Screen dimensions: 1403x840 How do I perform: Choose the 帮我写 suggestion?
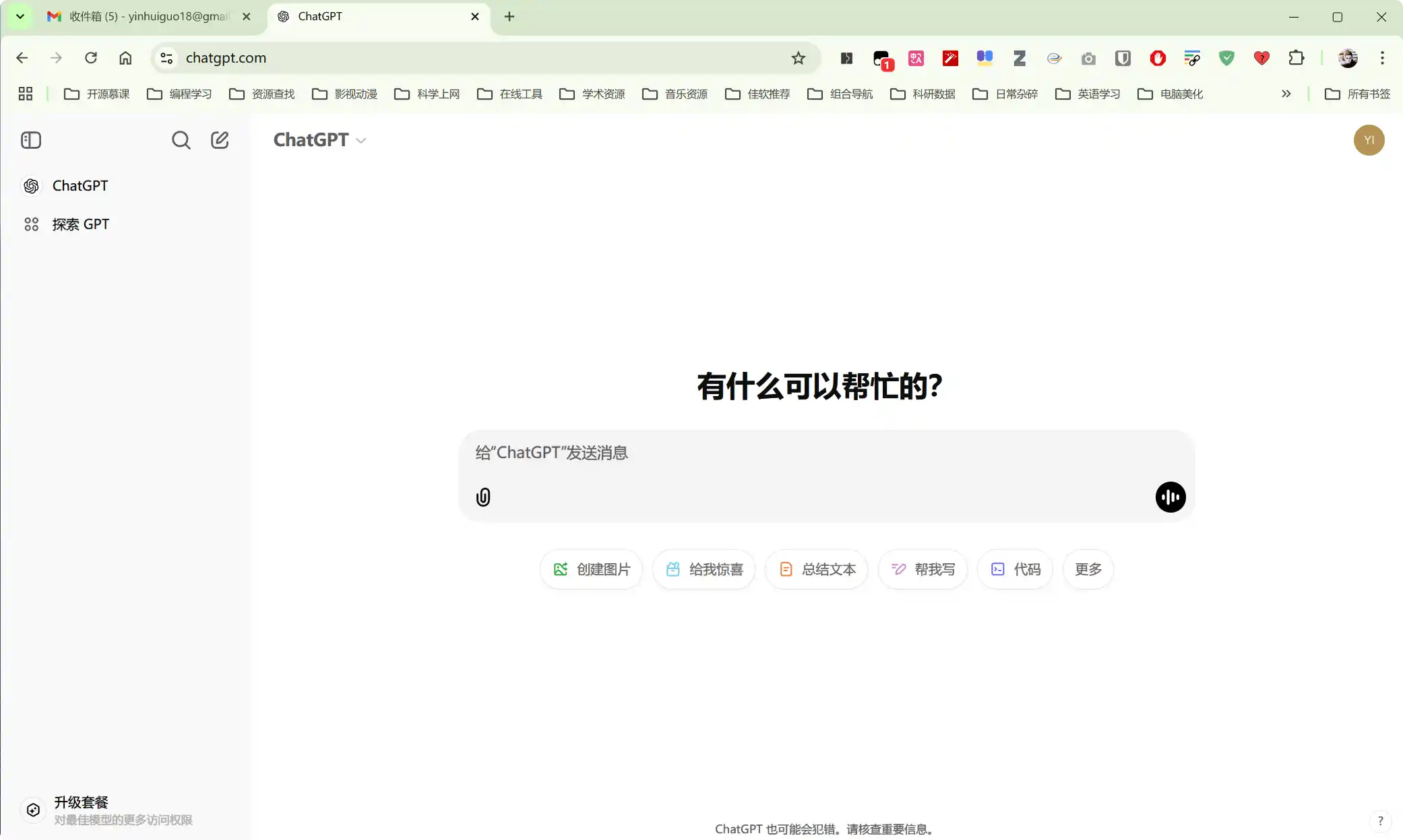pos(923,570)
